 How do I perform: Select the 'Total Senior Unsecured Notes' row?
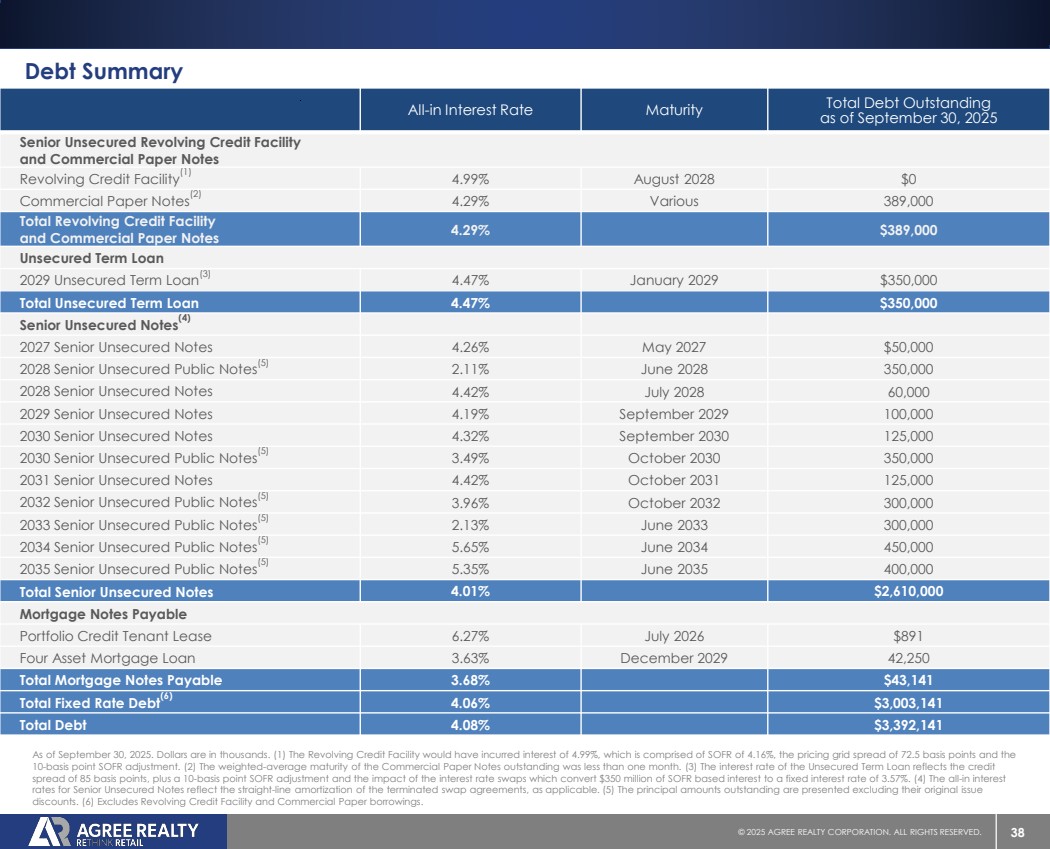[116, 591]
